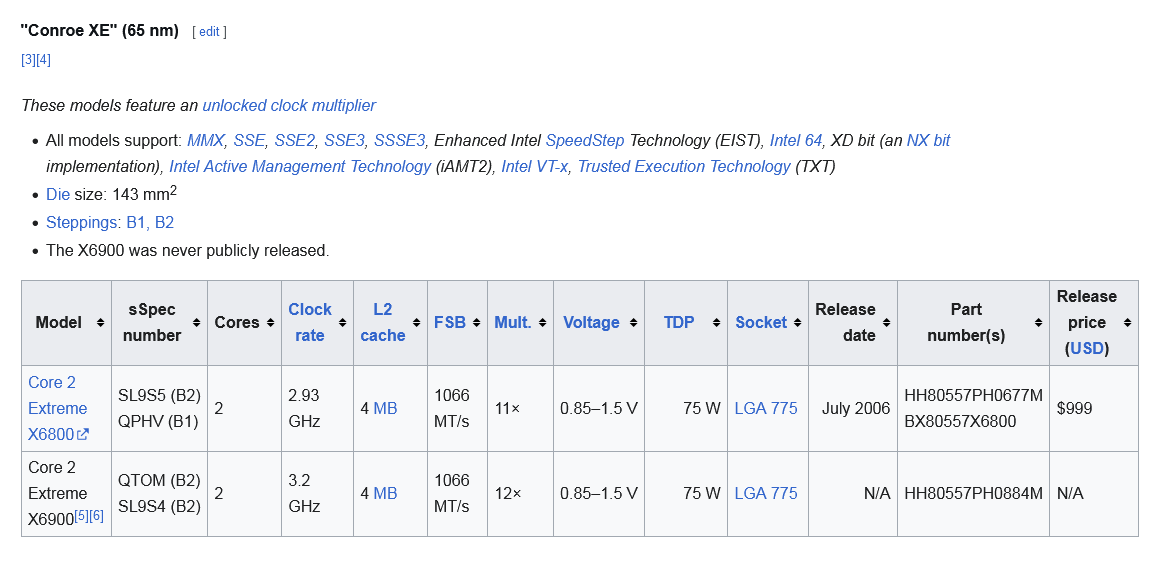
Task: Open citation reference [3]
Action: click(28, 60)
